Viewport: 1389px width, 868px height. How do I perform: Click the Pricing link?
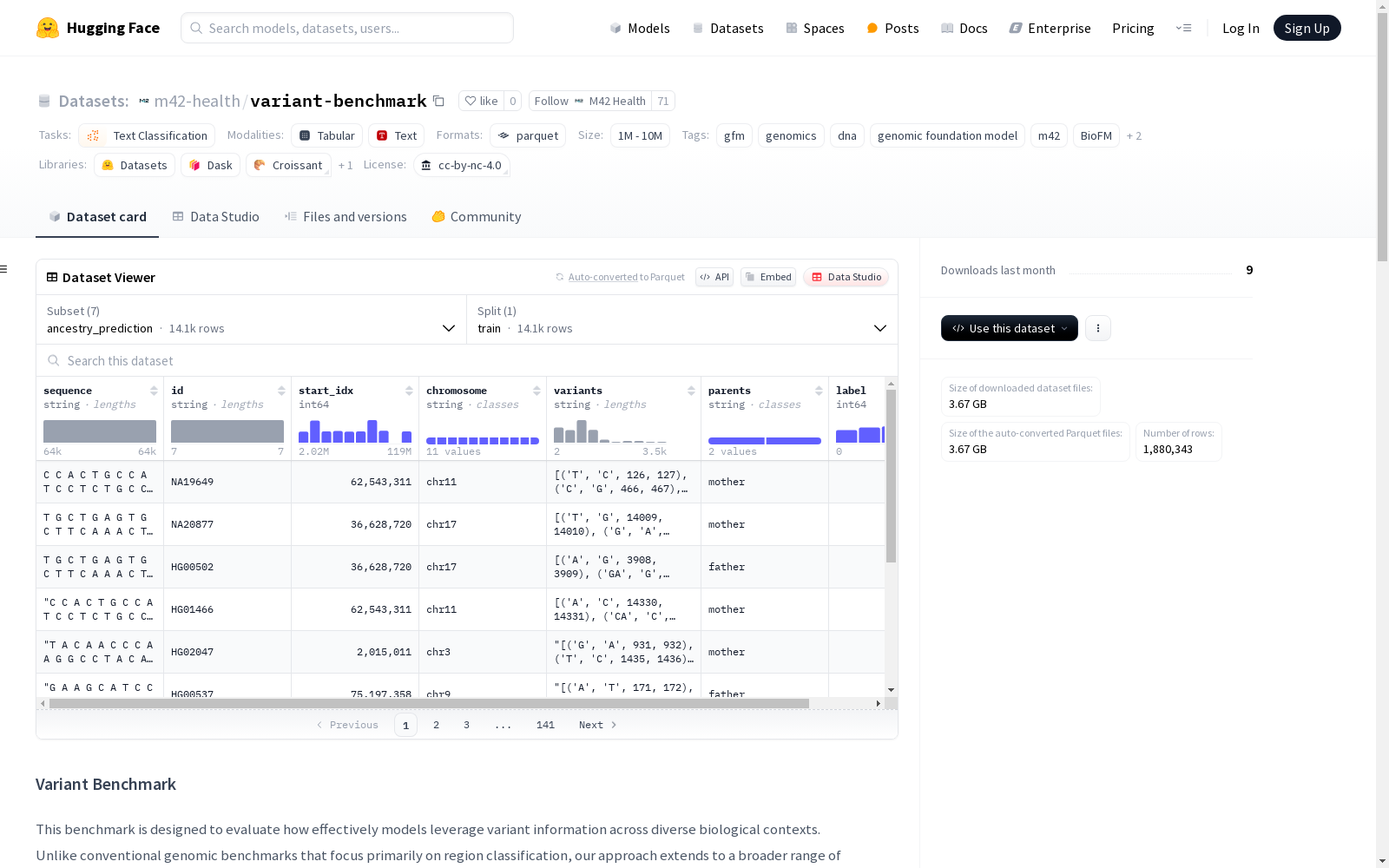[x=1133, y=28]
